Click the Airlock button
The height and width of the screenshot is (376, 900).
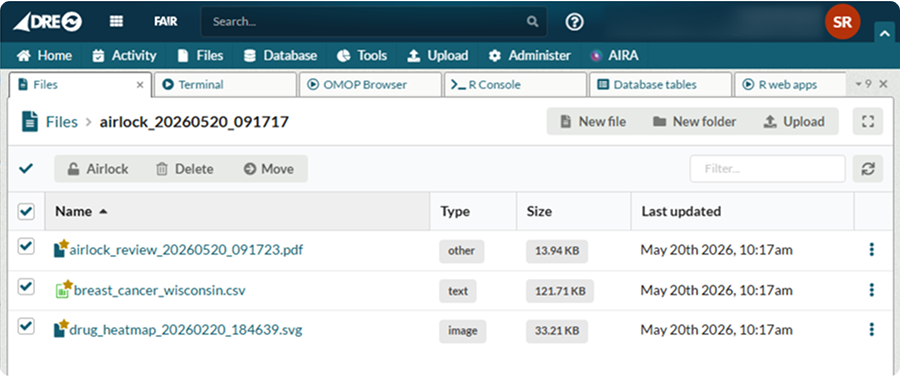coord(98,169)
